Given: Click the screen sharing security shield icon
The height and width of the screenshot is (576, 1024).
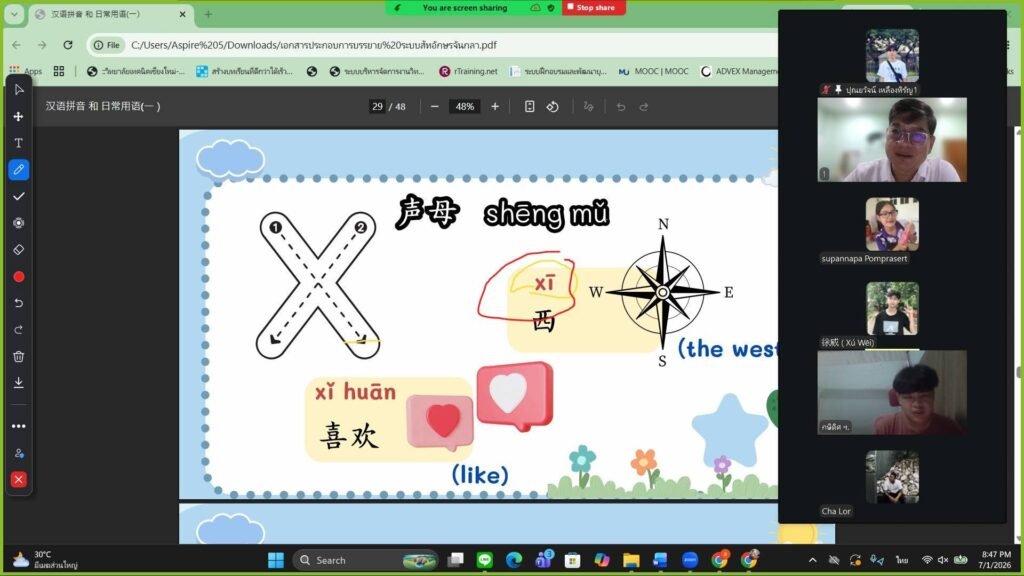Looking at the screenshot, I should tap(551, 8).
